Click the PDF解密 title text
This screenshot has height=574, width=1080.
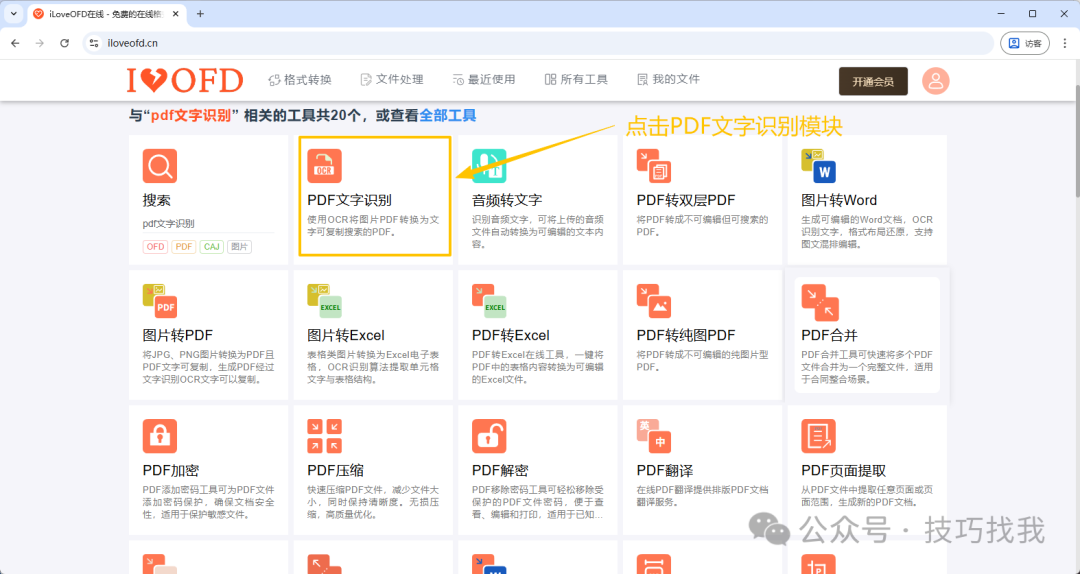500,471
